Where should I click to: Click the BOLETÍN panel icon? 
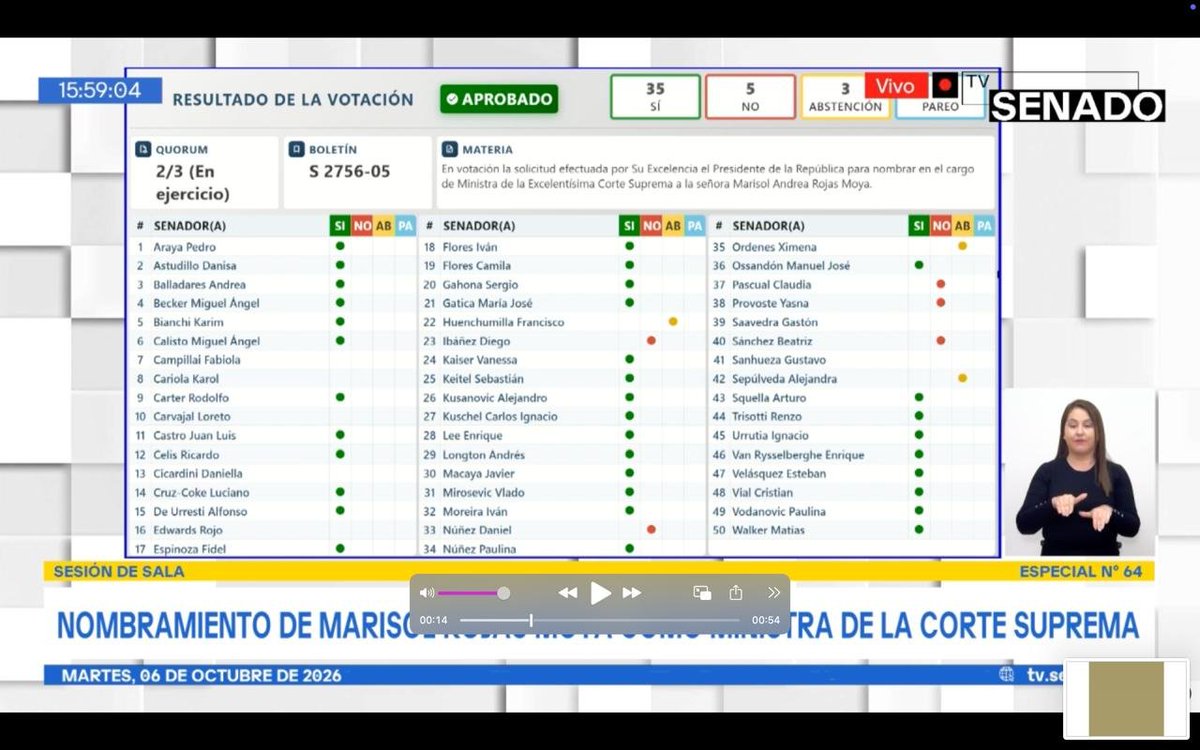(296, 150)
